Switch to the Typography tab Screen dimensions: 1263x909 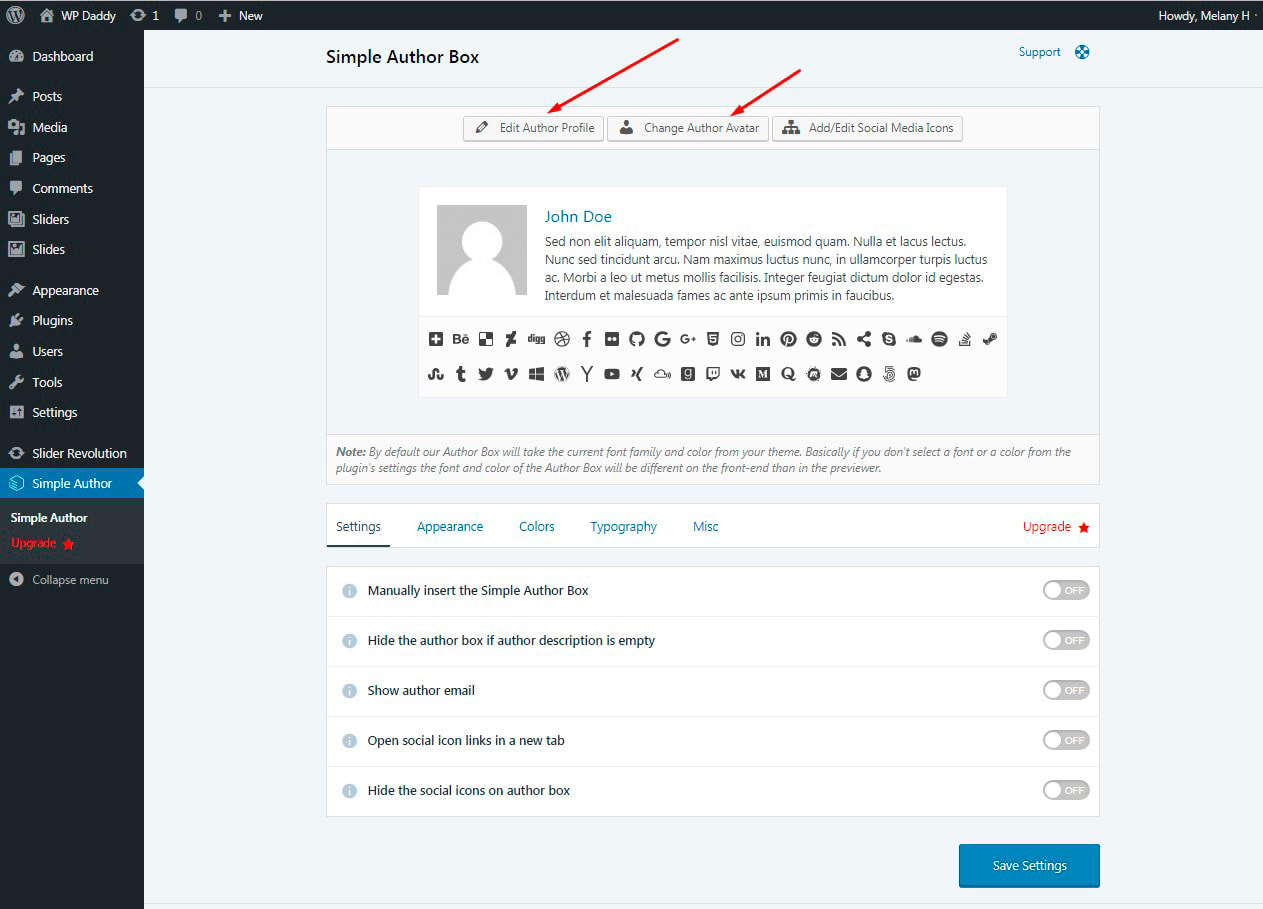(623, 526)
